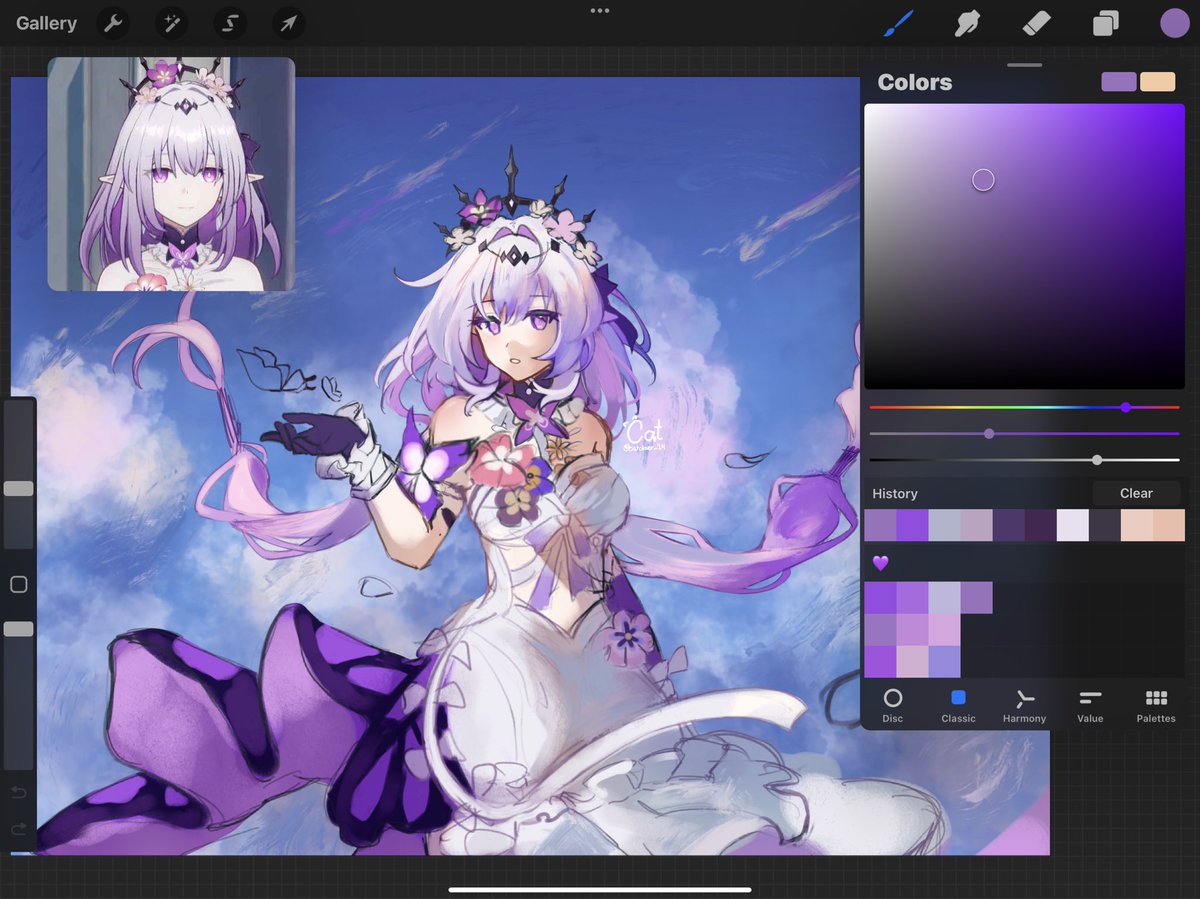This screenshot has width=1200, height=899.
Task: Choose the periwinkle swatch in bottom palette row
Action: pyautogui.click(x=945, y=661)
